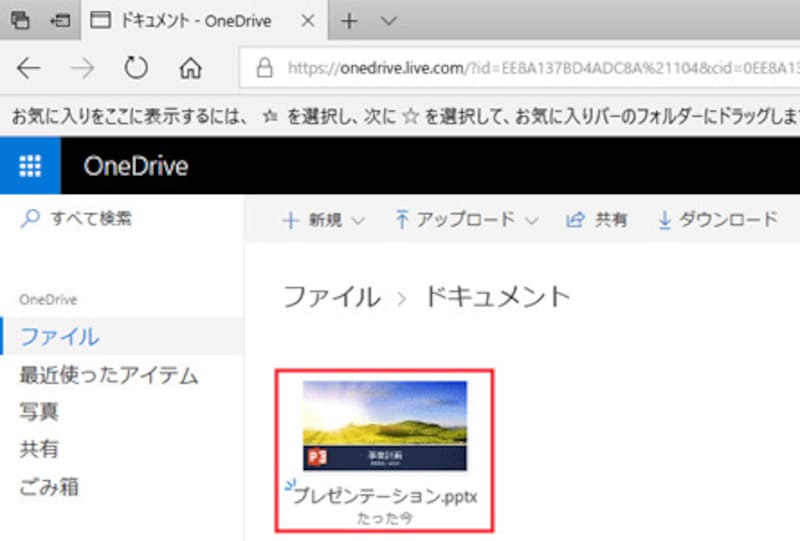Click the 共有 button in toolbar
The width and height of the screenshot is (800, 541).
click(x=597, y=220)
